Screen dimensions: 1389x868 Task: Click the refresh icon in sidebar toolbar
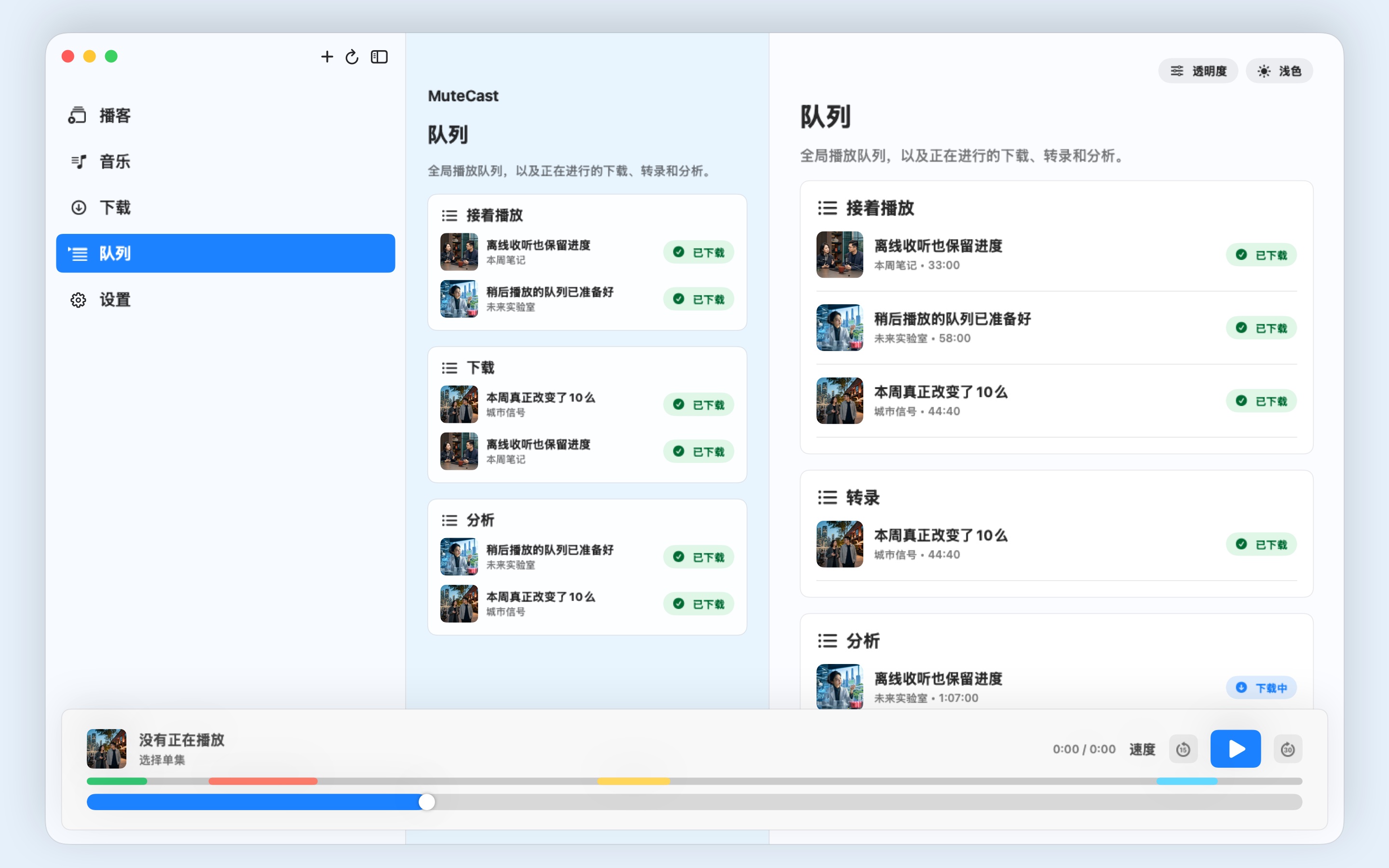[x=352, y=56]
